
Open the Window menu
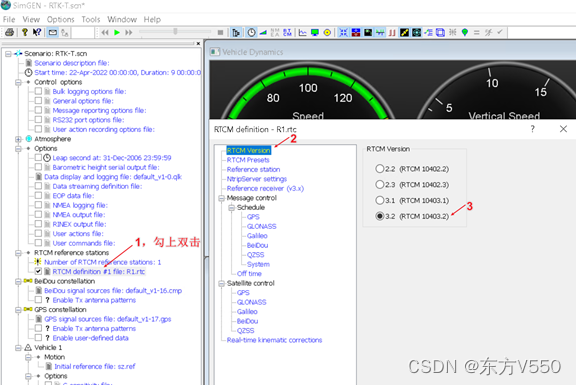click(x=122, y=19)
